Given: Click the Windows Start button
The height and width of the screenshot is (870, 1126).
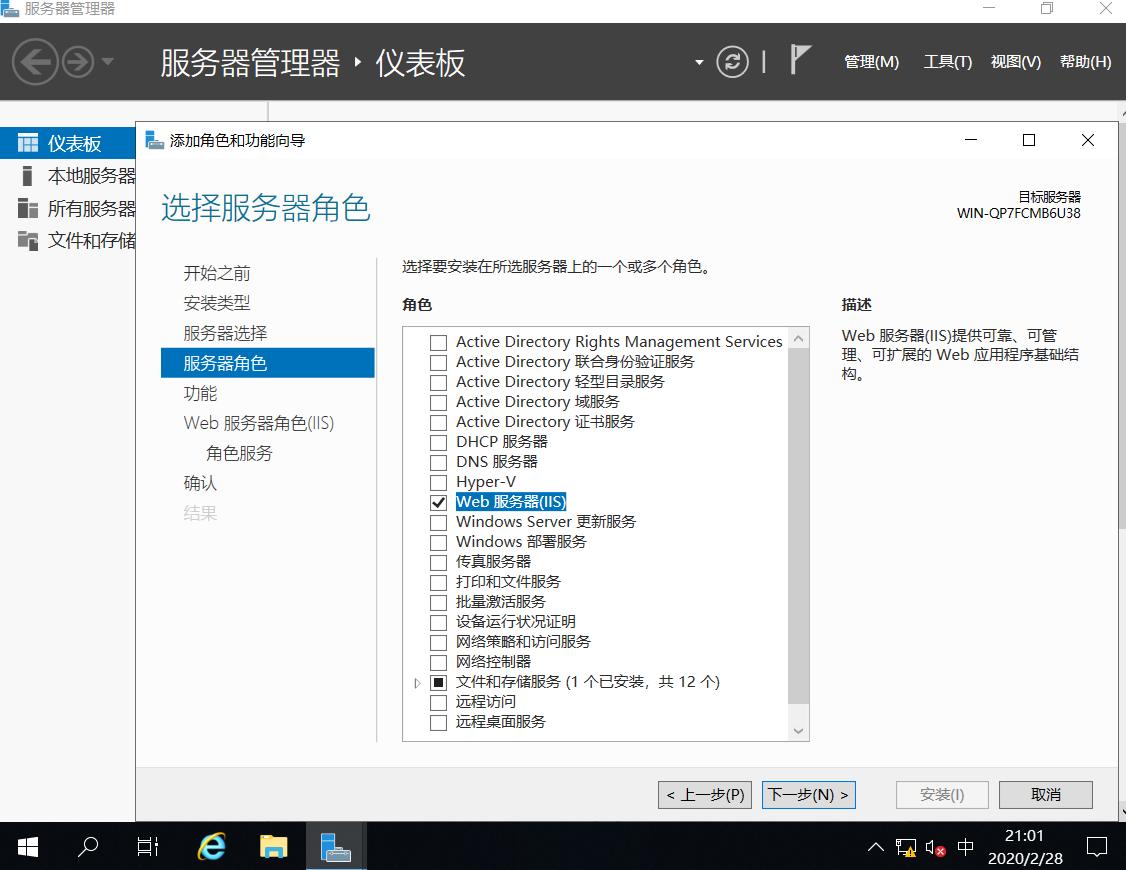Looking at the screenshot, I should point(25,846).
